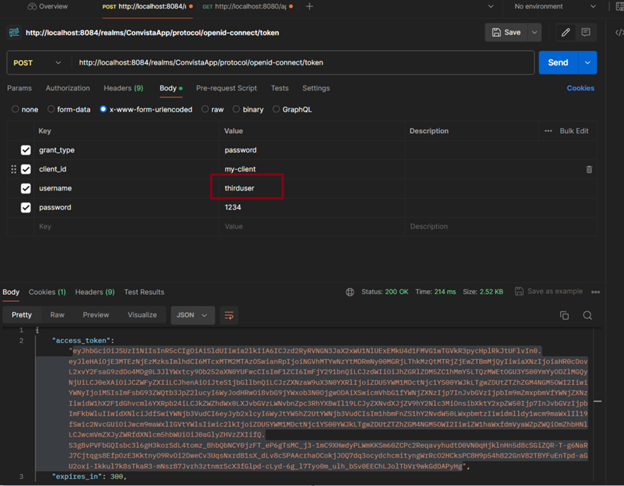Select x-www-form-urlencoded body type
Image resolution: width=624 pixels, height=486 pixels.
103,109
